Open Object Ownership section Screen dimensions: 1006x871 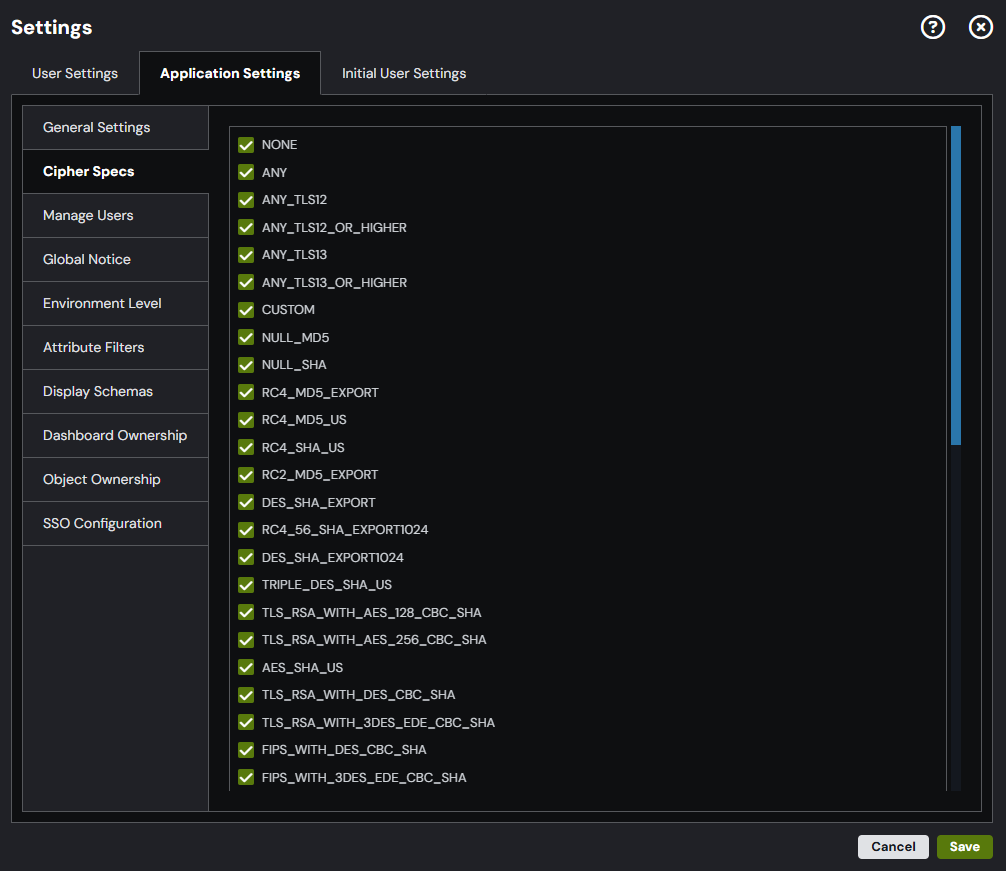click(x=115, y=479)
